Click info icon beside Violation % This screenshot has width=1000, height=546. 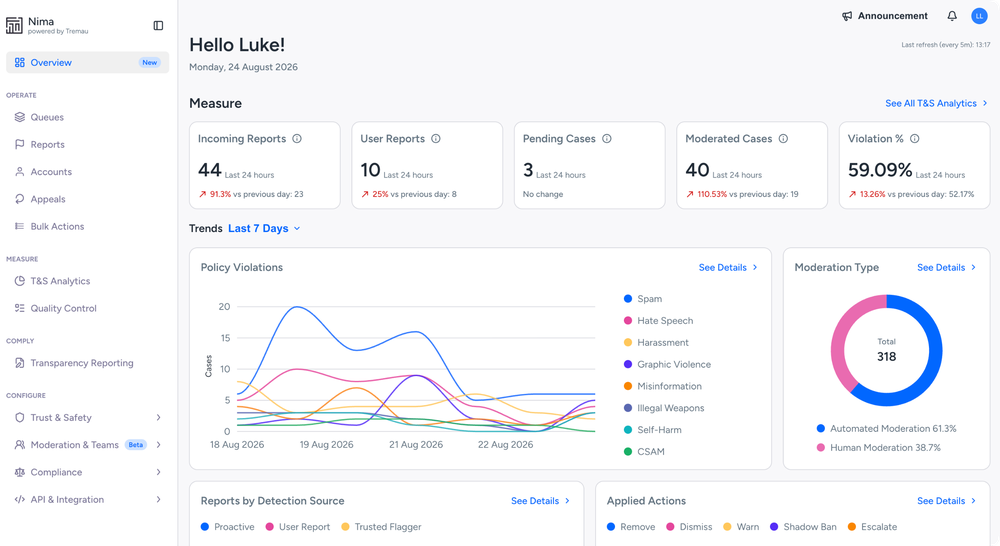tap(915, 138)
